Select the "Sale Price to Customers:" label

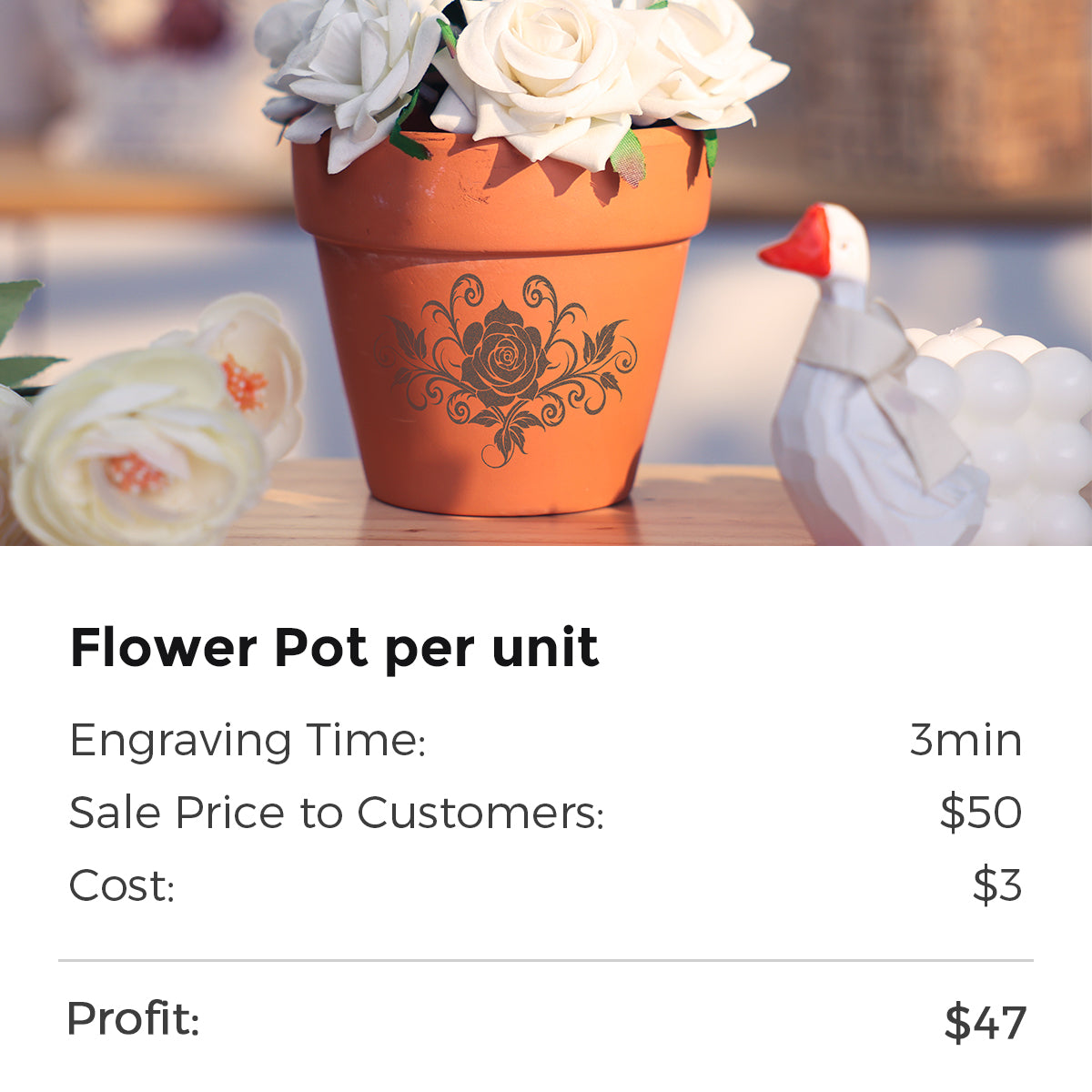(x=337, y=813)
